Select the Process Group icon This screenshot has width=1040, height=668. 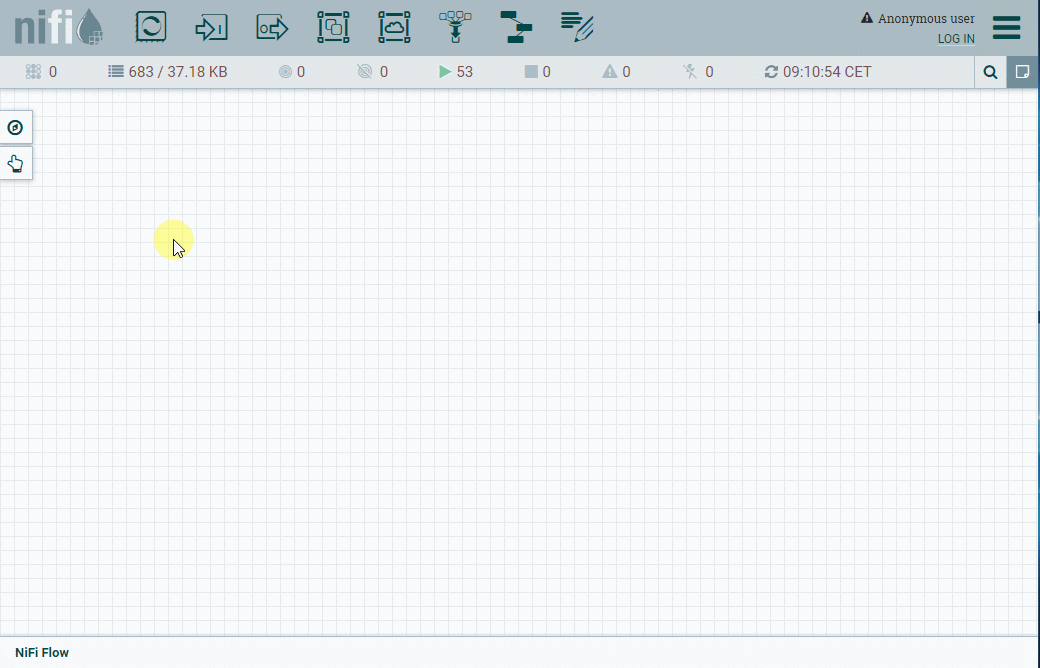click(333, 27)
